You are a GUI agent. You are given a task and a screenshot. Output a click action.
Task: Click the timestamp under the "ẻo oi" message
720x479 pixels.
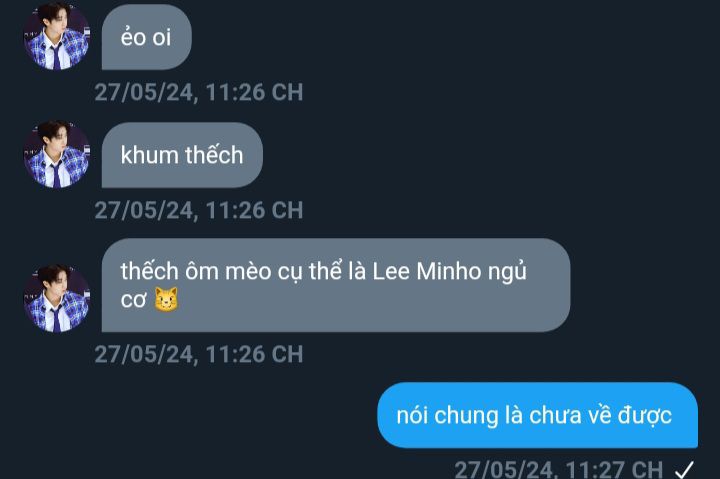(199, 92)
